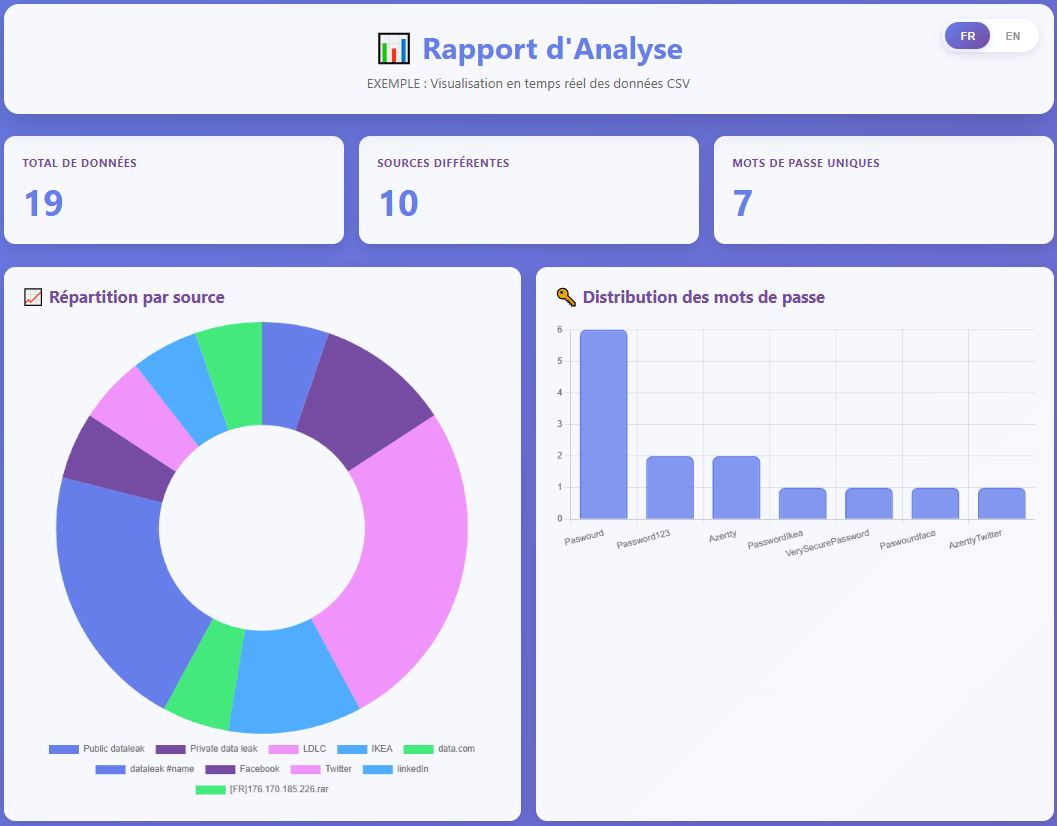The height and width of the screenshot is (826, 1057).
Task: Click the green data.com legend color swatch
Action: 418,749
